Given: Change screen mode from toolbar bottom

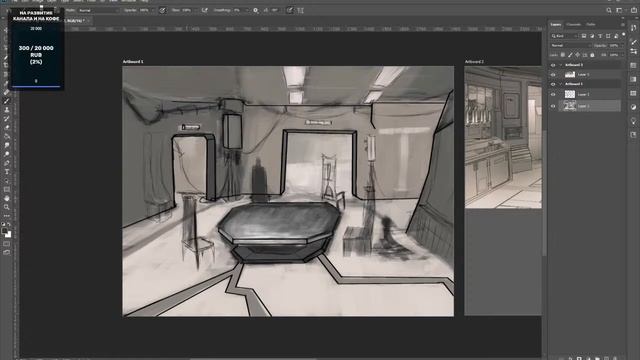Looking at the screenshot, I should [x=7, y=253].
